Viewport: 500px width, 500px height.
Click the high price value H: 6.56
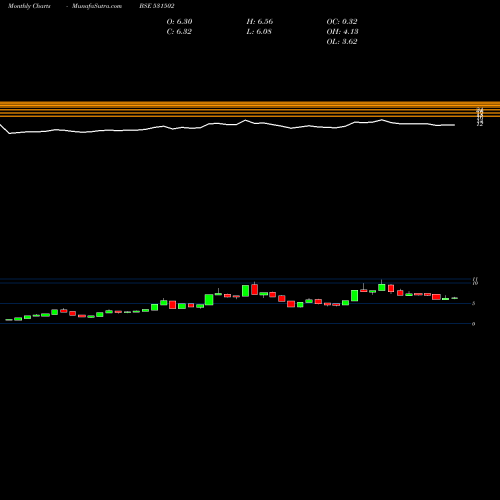tap(260, 21)
